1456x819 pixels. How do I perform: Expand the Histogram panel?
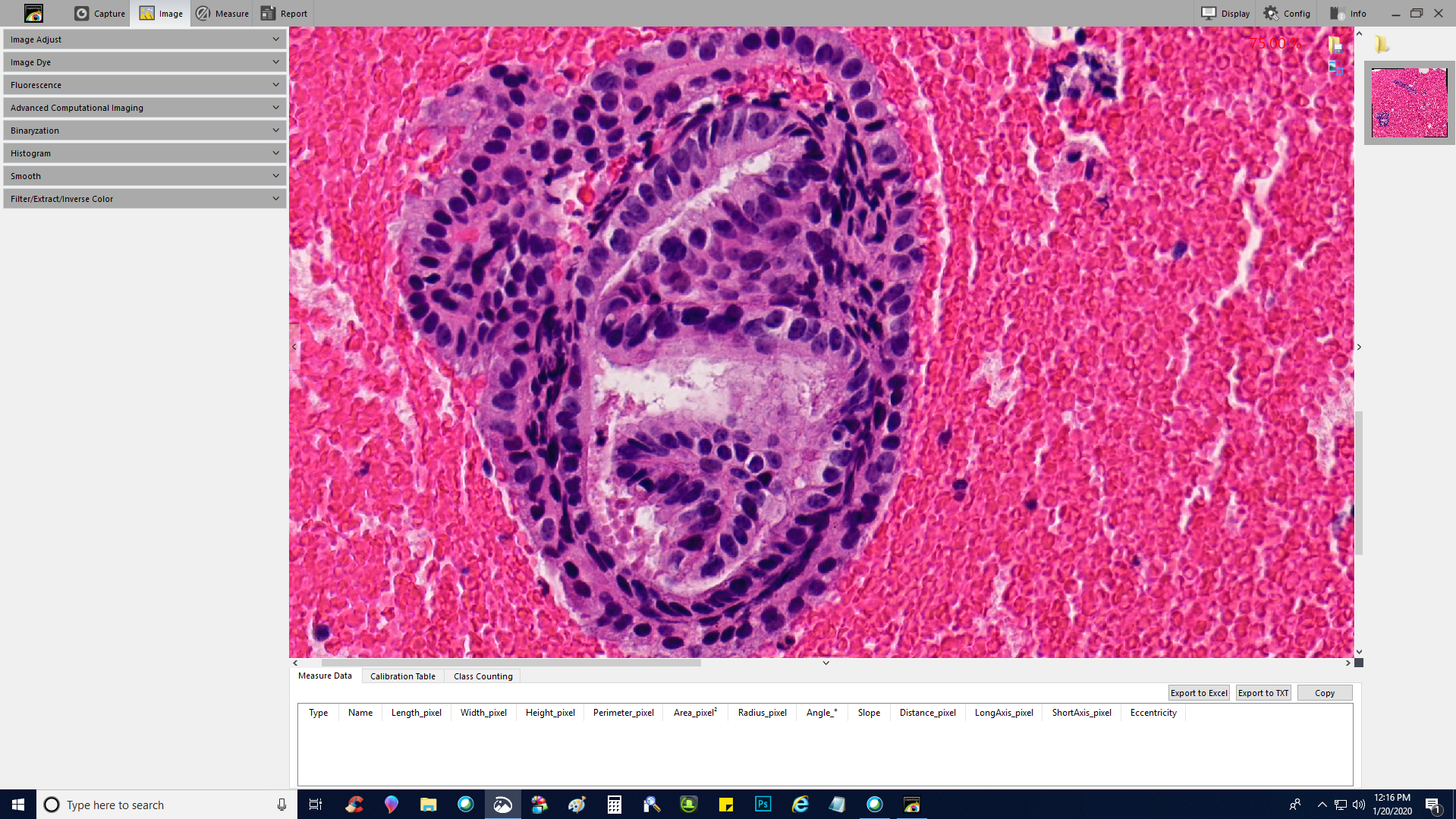tap(144, 153)
